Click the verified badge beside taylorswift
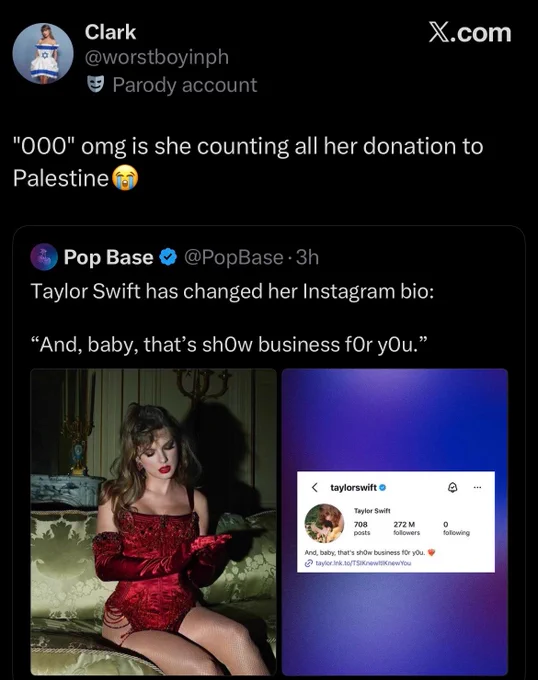Screen dimensions: 538x680 coord(382,487)
